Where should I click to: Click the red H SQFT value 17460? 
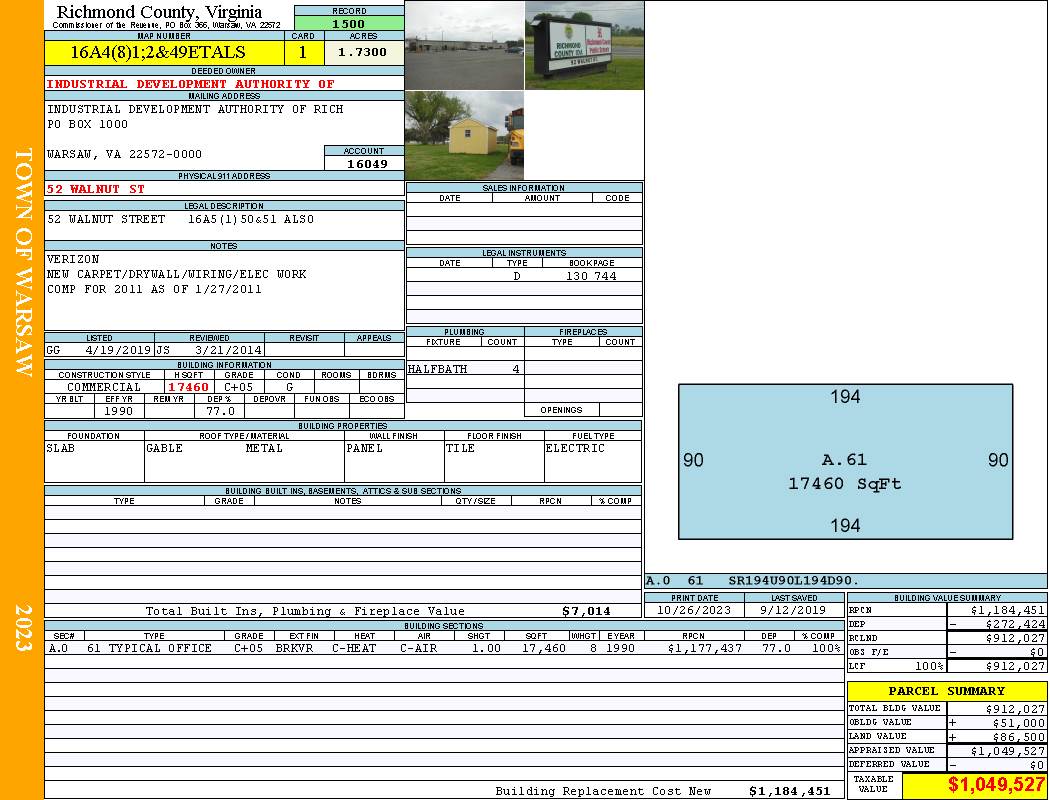click(188, 387)
